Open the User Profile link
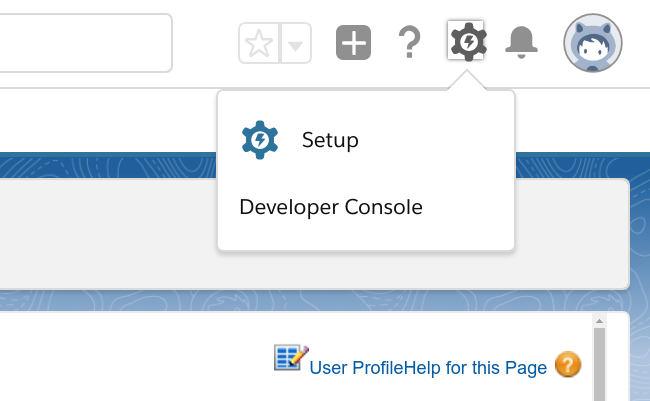The image size is (650, 401). [x=357, y=368]
